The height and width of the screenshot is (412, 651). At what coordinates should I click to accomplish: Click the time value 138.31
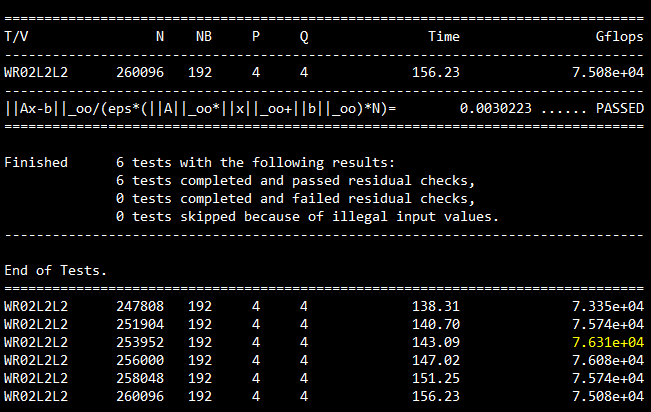coord(436,306)
